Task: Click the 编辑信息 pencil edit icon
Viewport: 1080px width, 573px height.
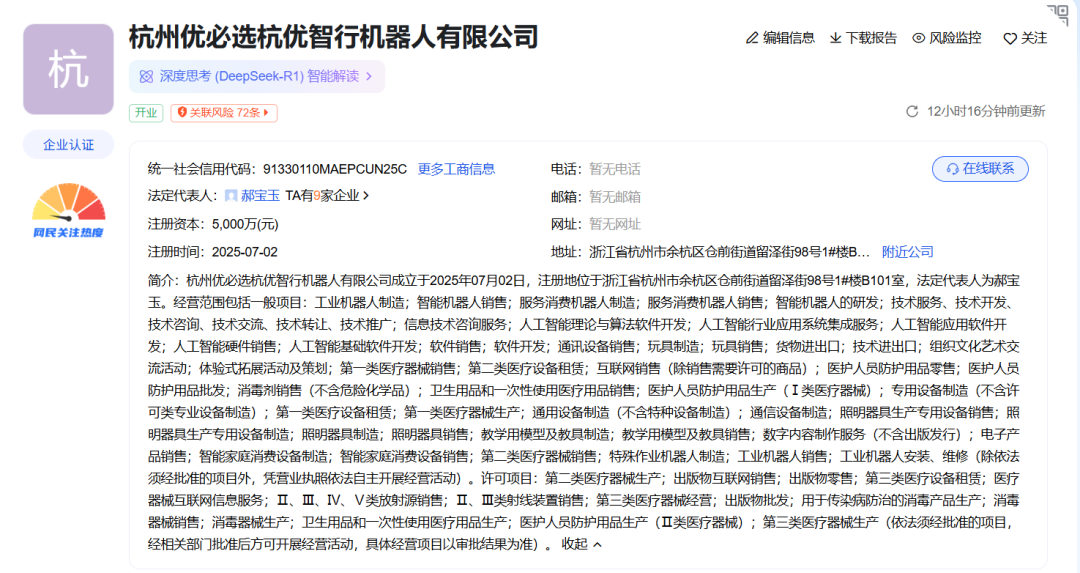Action: click(752, 38)
